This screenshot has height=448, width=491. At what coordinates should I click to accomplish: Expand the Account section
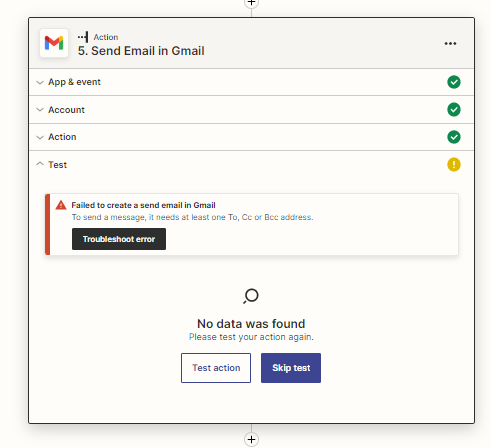[x=251, y=110]
